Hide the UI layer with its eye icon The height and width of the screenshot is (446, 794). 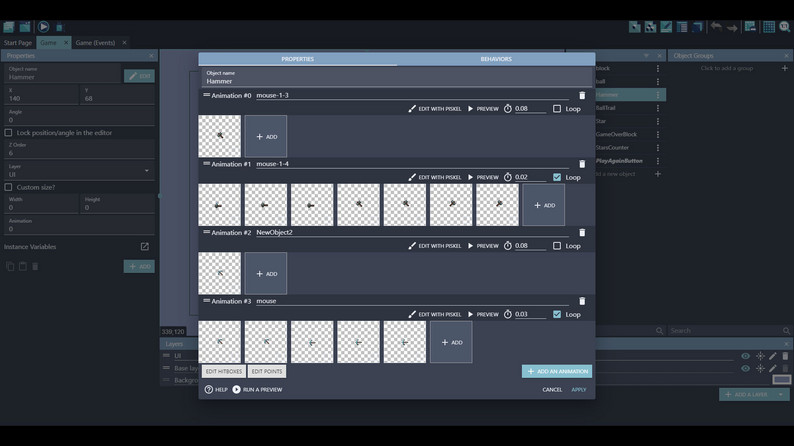click(x=745, y=356)
